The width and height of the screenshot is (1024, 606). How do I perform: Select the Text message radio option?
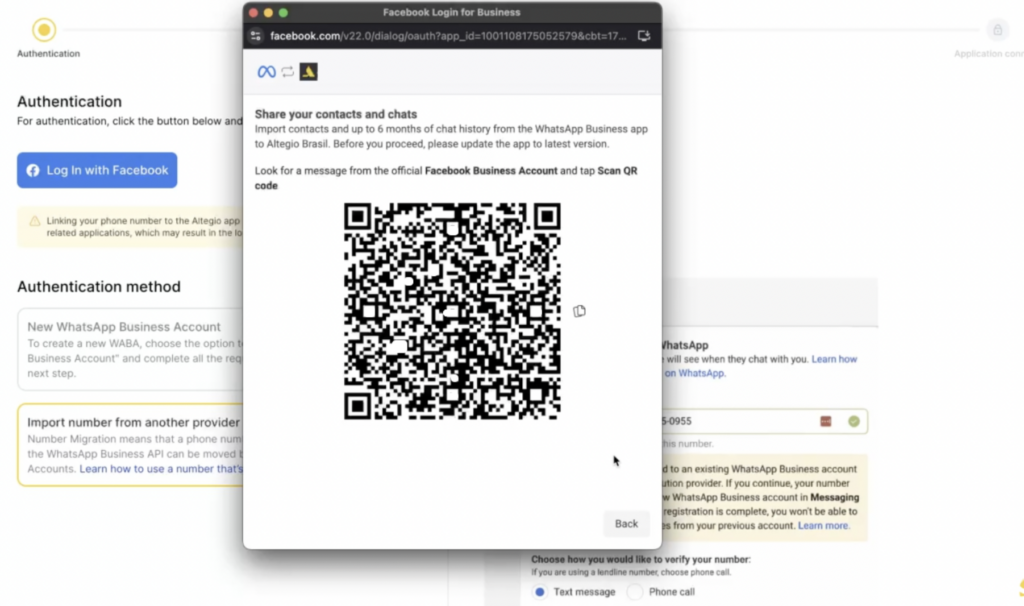[539, 592]
